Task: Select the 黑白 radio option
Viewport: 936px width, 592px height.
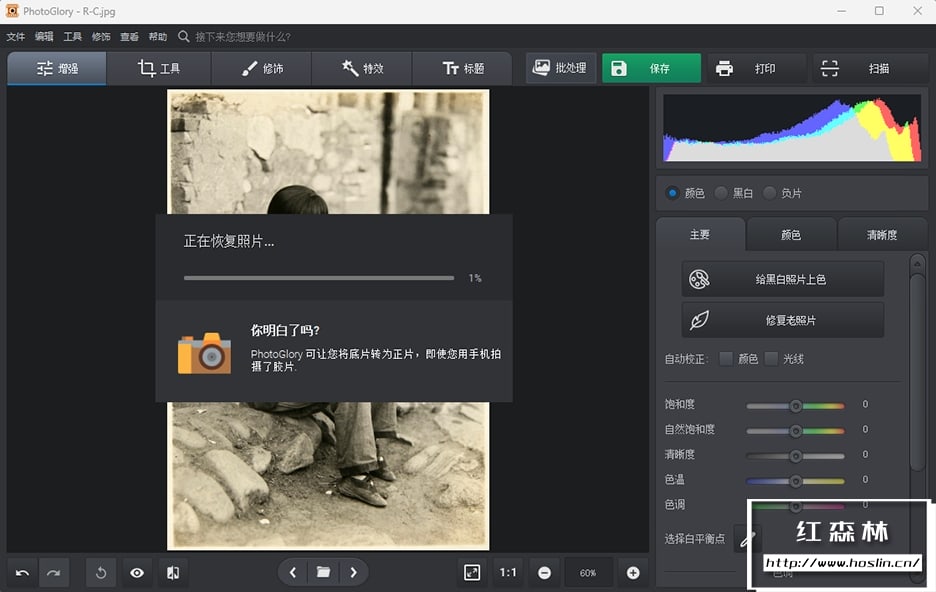Action: click(721, 193)
